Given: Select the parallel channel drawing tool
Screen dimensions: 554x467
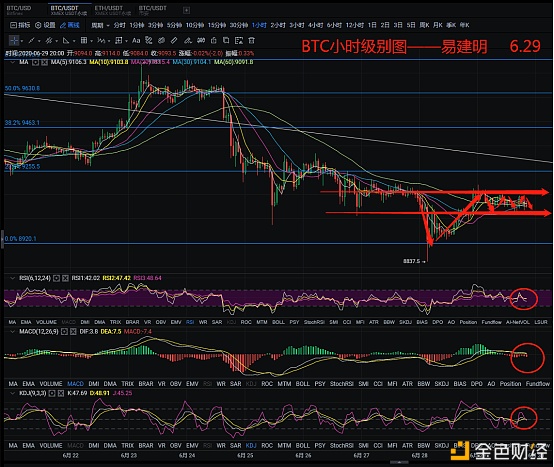Looking at the screenshot, I should click(49, 41).
